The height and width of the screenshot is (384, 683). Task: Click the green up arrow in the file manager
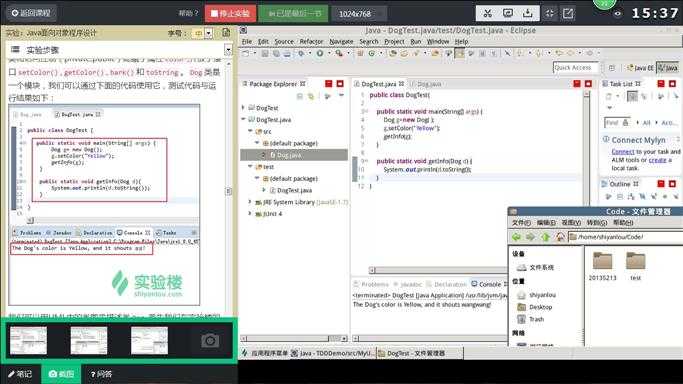pos(545,237)
